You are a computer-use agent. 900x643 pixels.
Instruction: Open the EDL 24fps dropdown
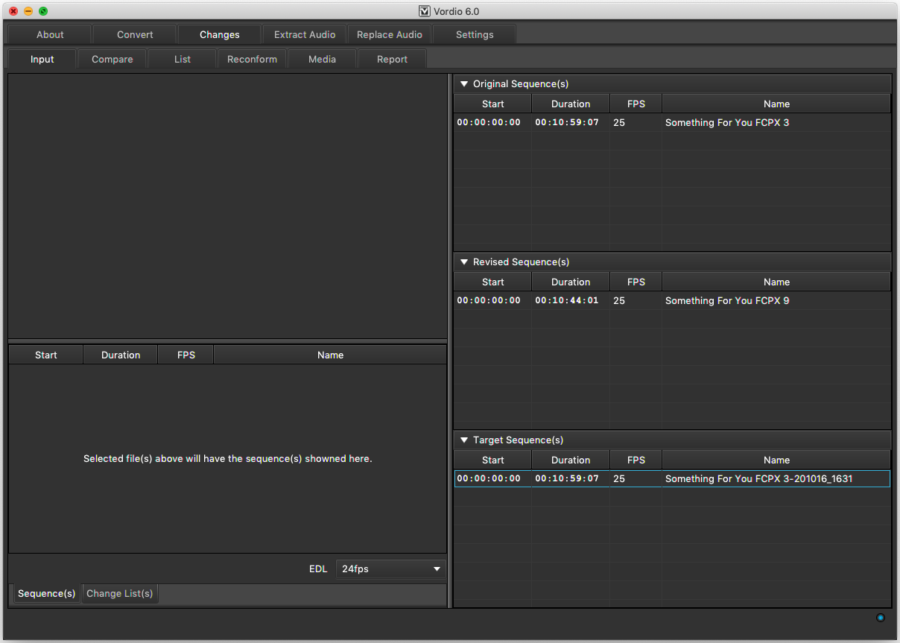pyautogui.click(x=391, y=569)
